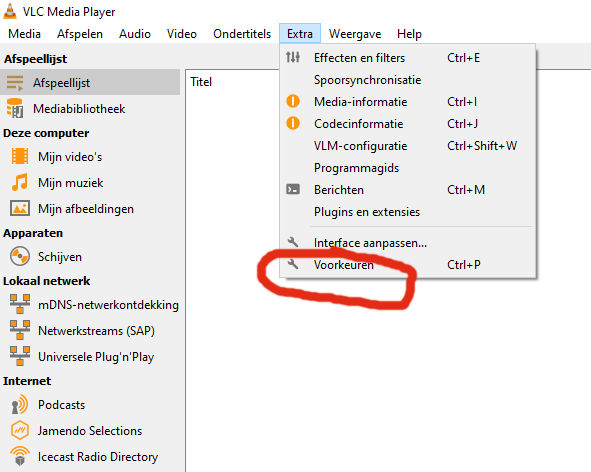Click the orange info icon beside Media-informatie
591x472 pixels.
(x=293, y=101)
